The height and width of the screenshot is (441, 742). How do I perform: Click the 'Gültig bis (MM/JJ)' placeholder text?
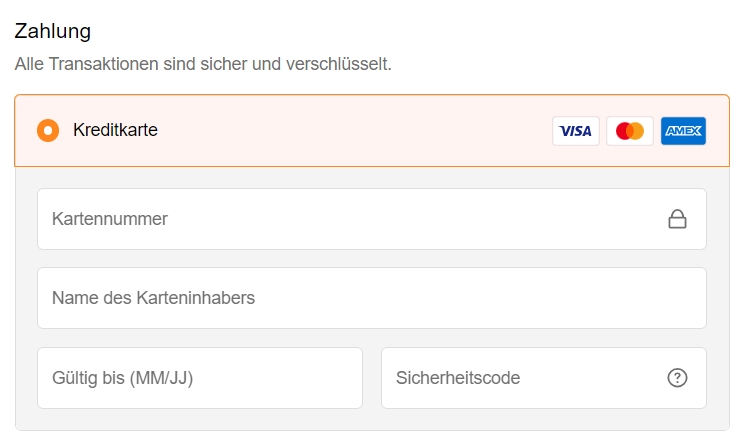click(x=123, y=379)
